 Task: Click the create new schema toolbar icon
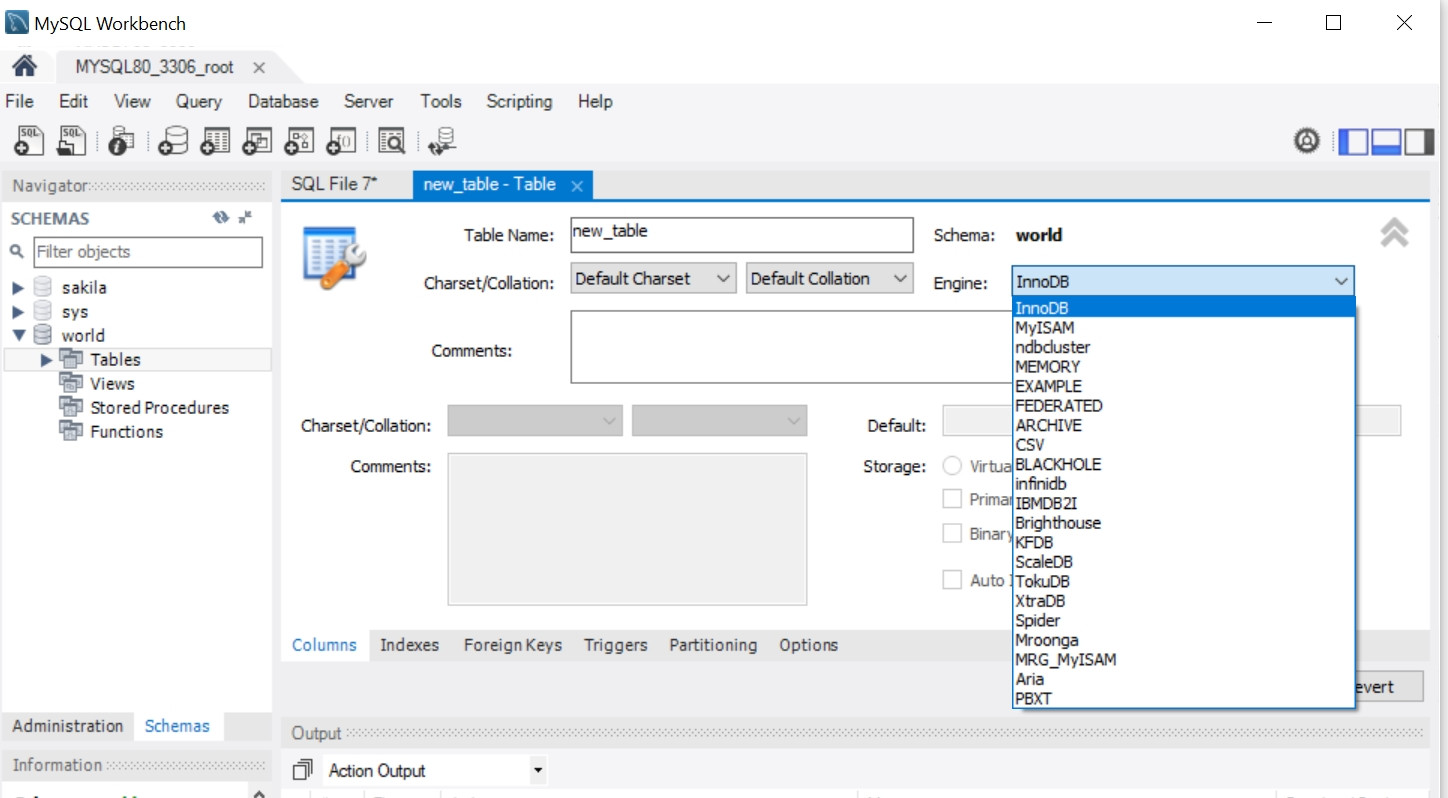tap(173, 141)
